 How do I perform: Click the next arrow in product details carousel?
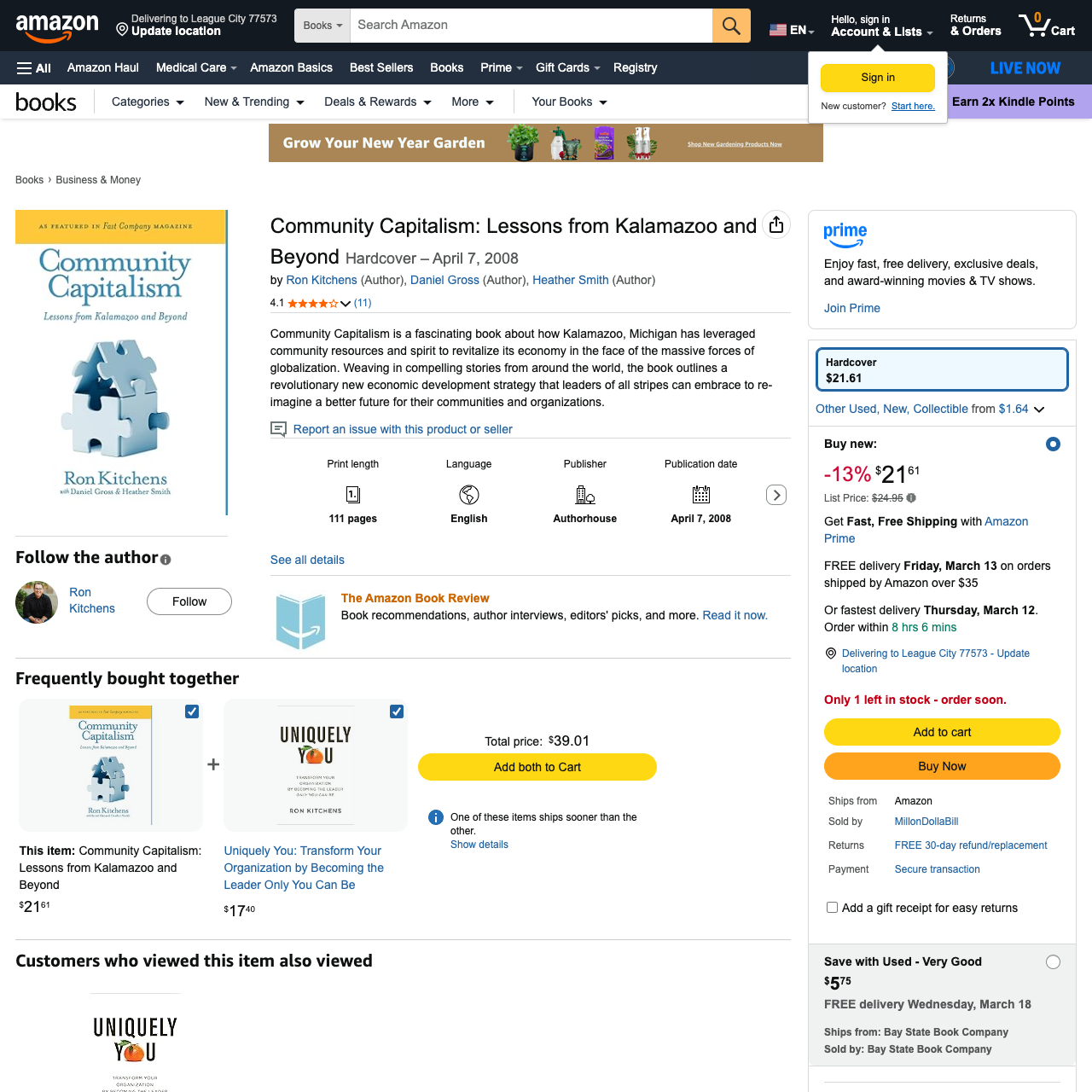[775, 495]
